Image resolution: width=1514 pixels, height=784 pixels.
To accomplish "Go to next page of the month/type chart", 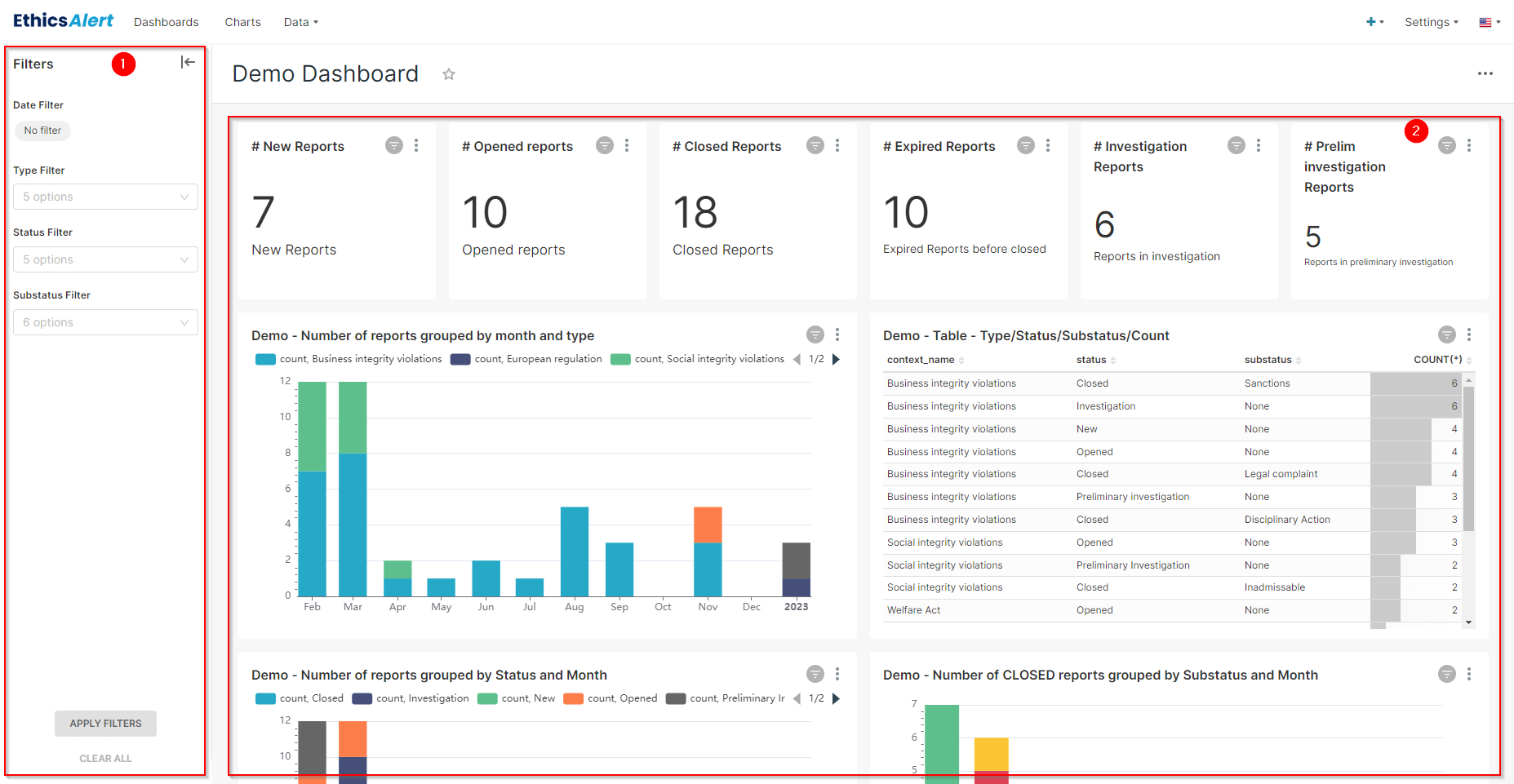I will 835,359.
